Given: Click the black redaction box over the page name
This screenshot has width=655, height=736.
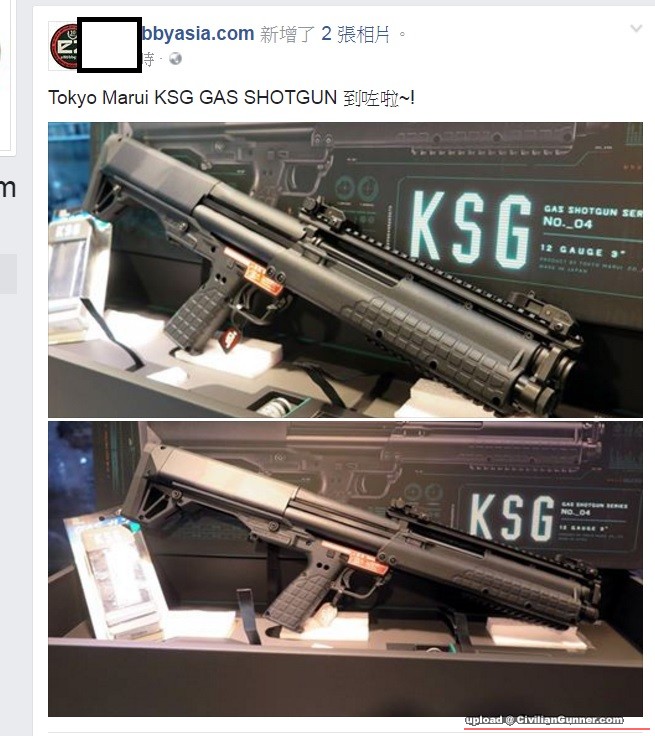Looking at the screenshot, I should point(109,45).
